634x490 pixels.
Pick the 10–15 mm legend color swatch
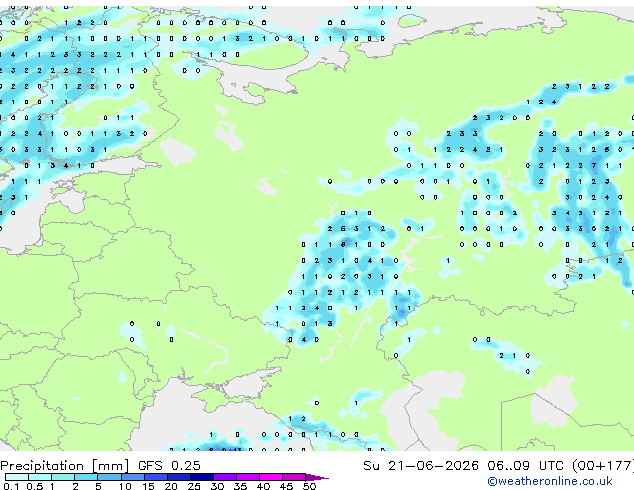coord(133,477)
